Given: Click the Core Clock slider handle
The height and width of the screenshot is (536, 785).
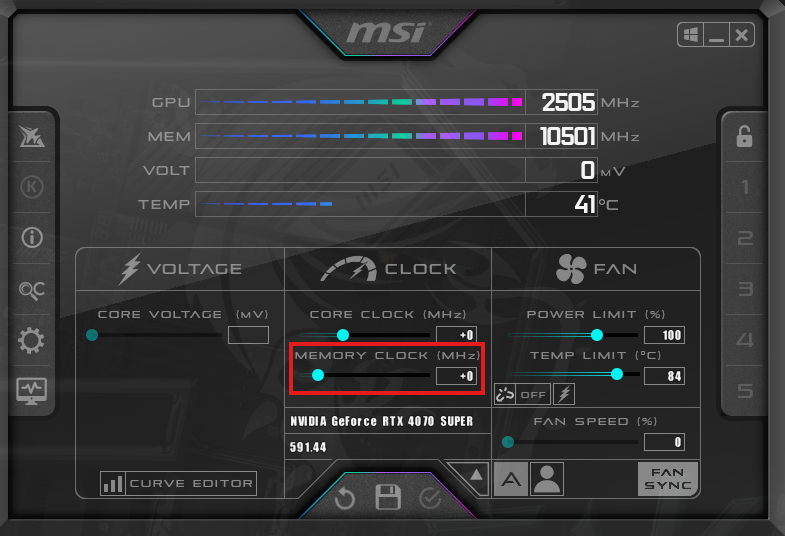Looking at the screenshot, I should (x=343, y=335).
